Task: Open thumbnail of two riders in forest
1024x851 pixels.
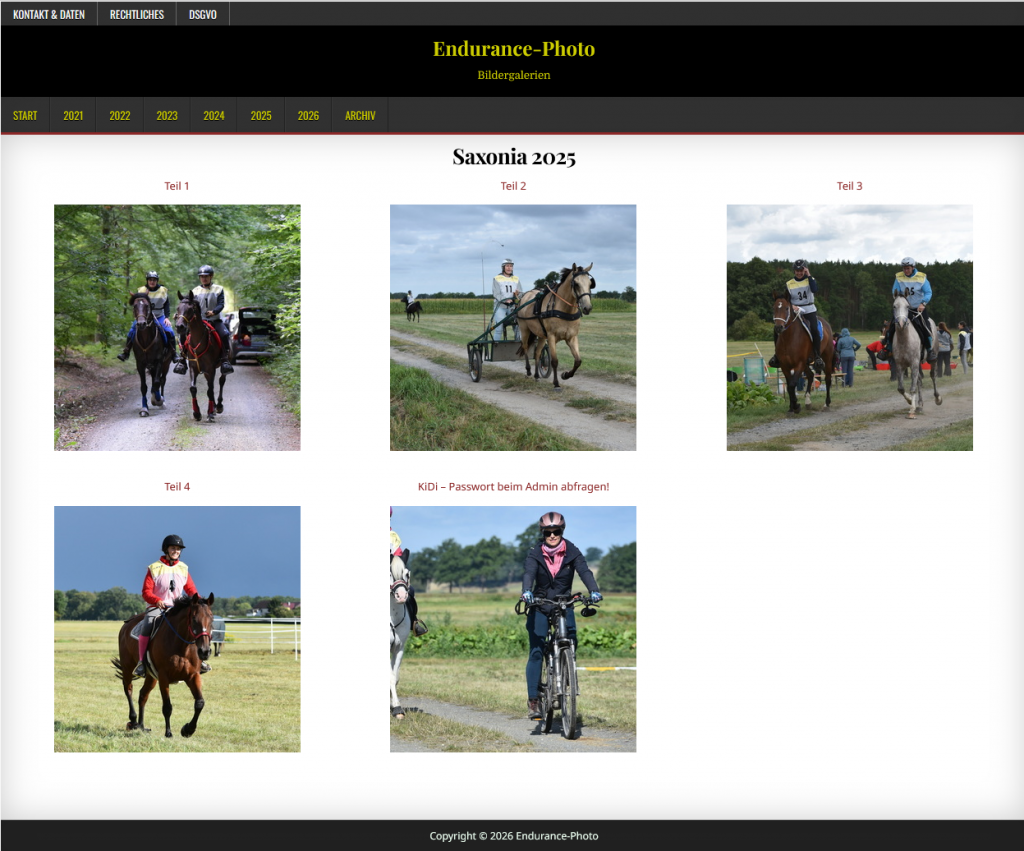Action: tap(177, 328)
